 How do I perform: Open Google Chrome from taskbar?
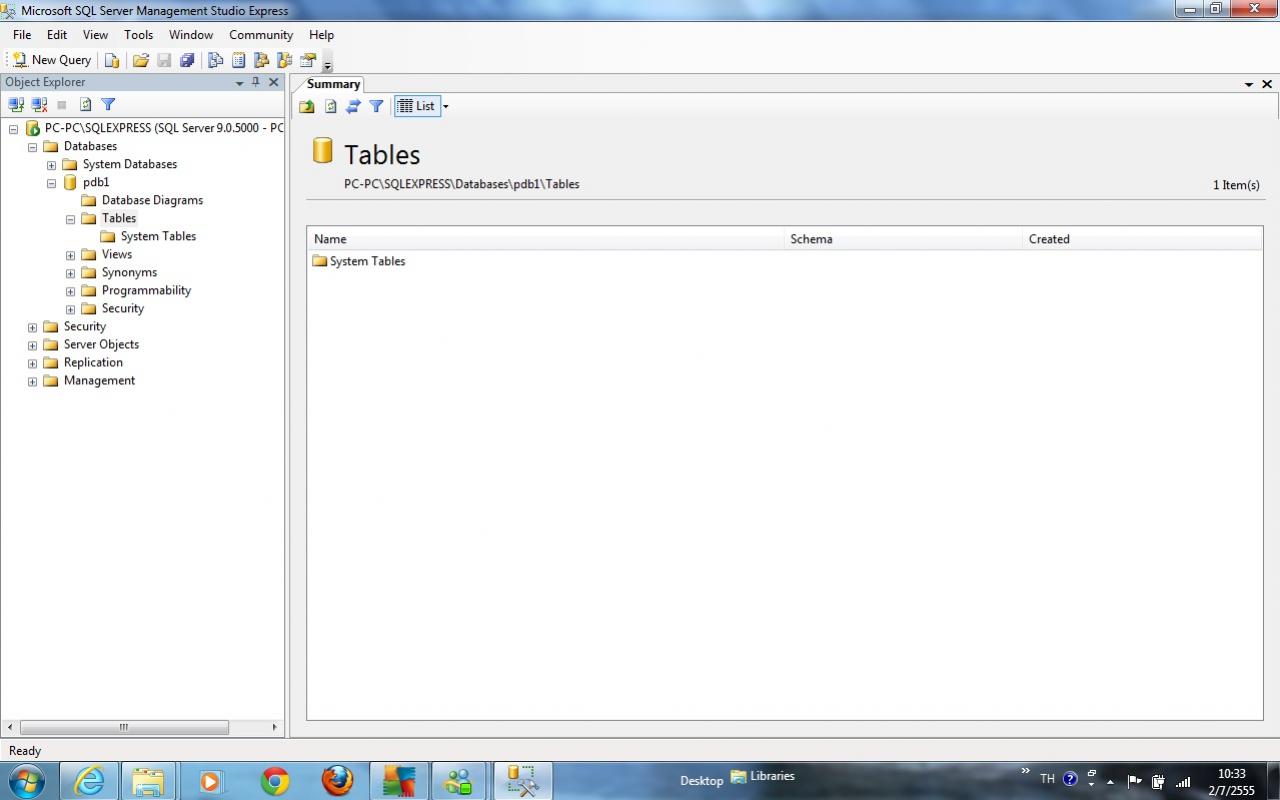[275, 780]
